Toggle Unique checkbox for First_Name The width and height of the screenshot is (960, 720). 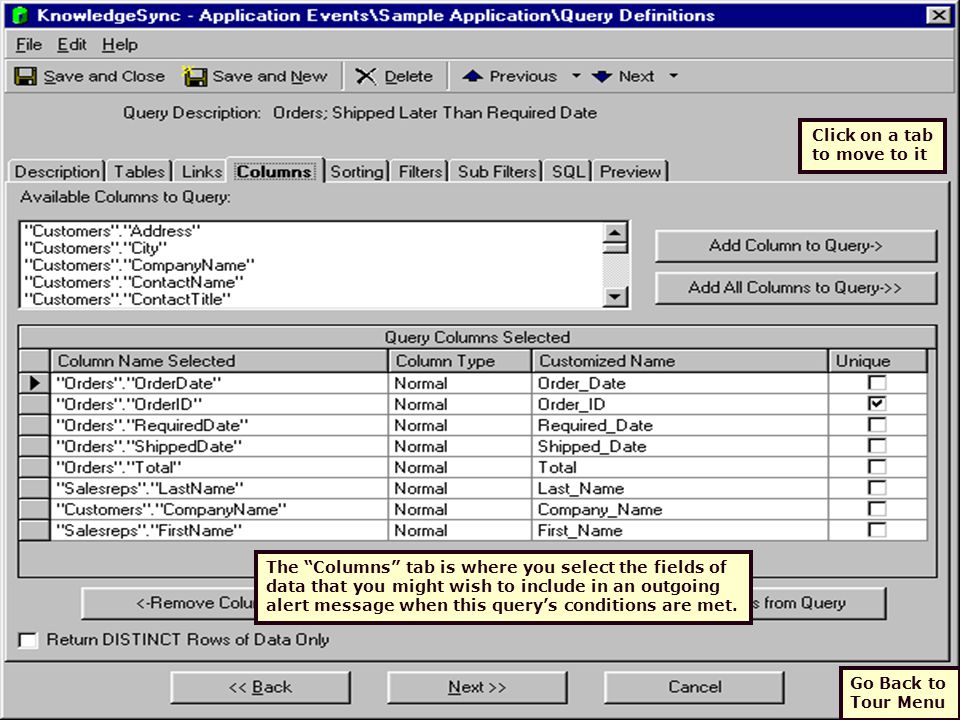click(x=877, y=530)
